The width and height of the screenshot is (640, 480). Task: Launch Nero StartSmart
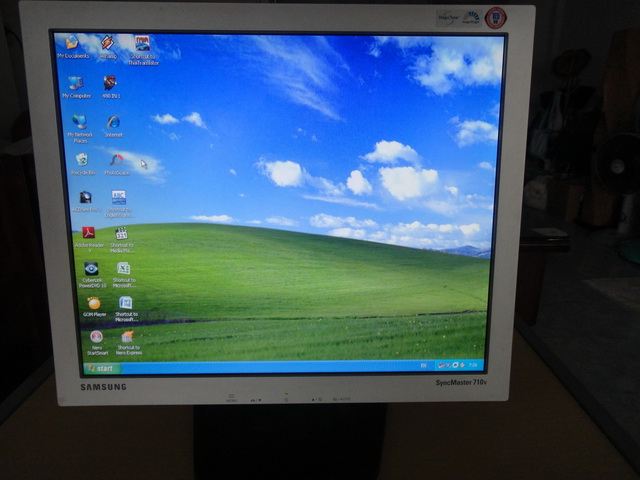pos(96,337)
